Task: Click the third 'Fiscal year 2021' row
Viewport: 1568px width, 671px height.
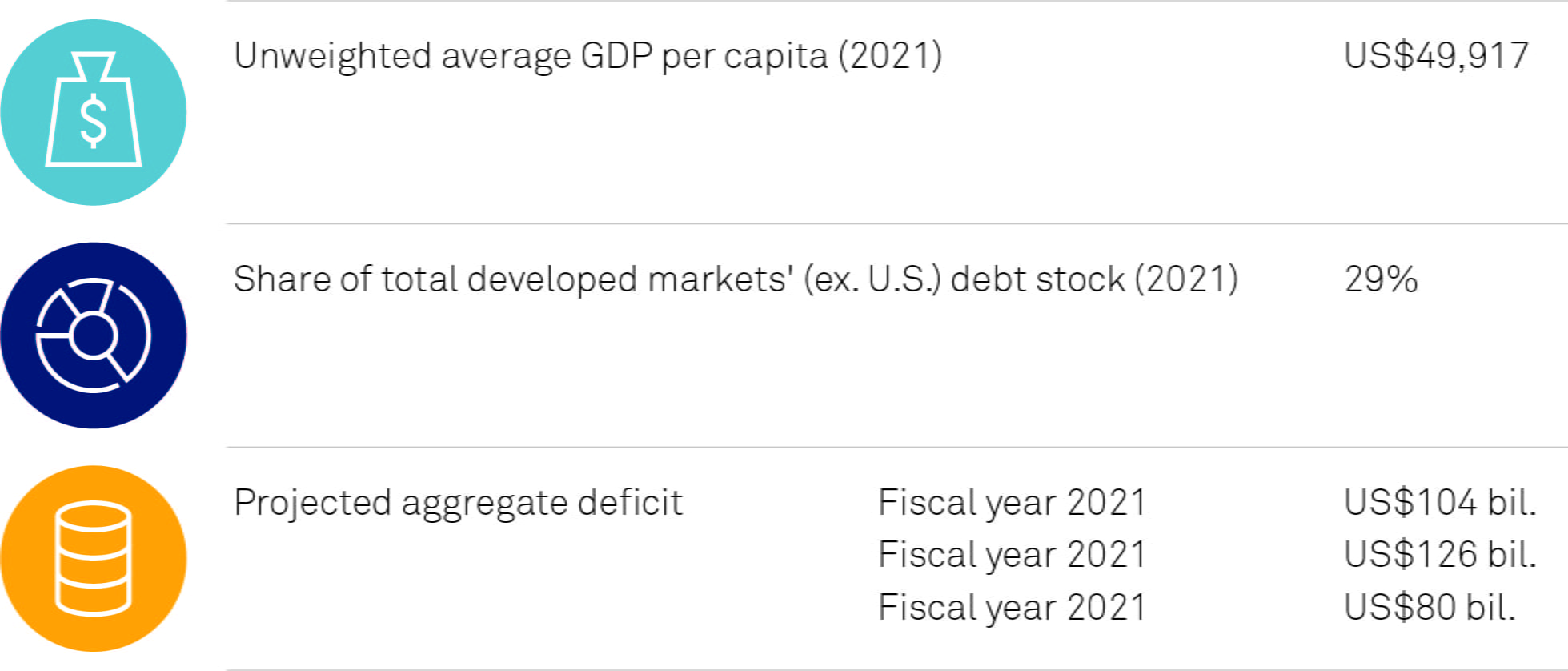Action: [x=1012, y=608]
